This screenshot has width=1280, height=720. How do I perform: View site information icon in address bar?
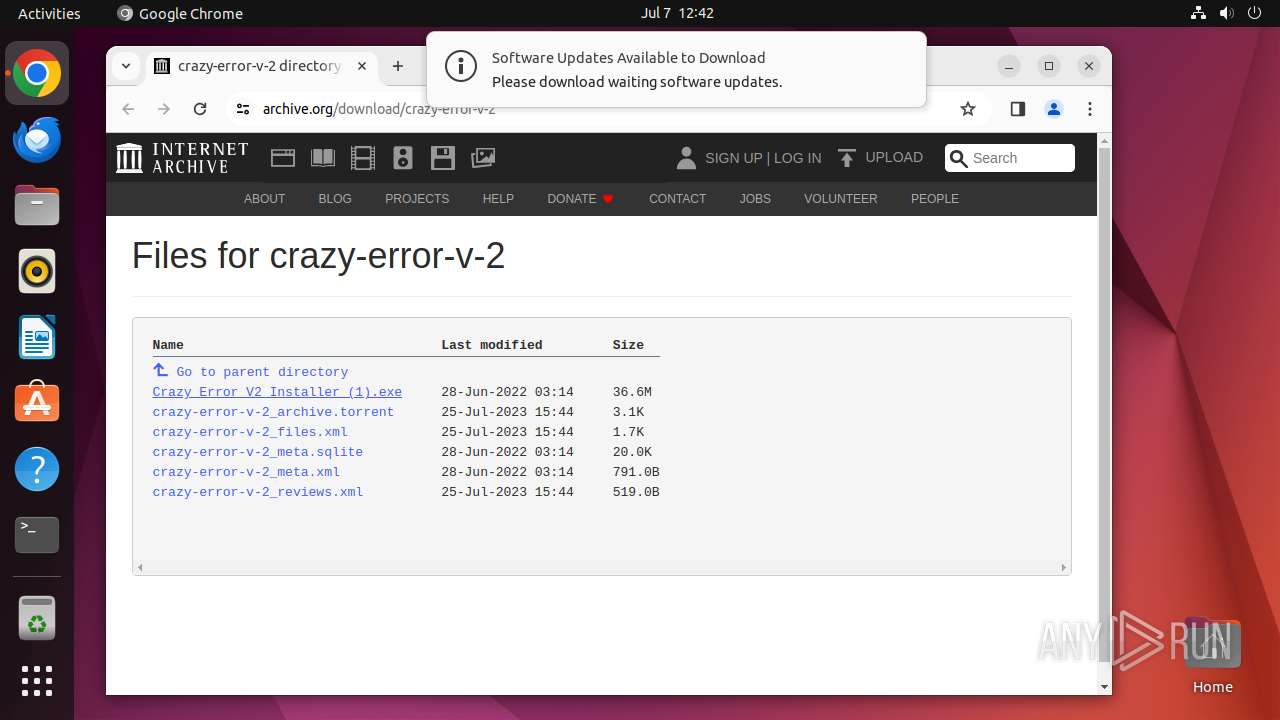coord(242,109)
